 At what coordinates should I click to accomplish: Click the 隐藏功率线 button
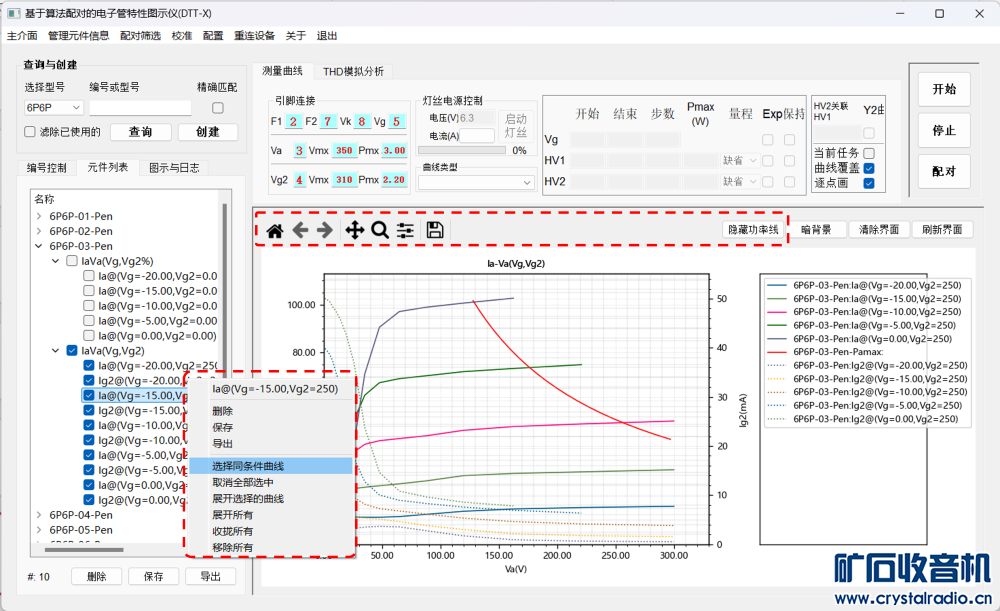(x=753, y=230)
